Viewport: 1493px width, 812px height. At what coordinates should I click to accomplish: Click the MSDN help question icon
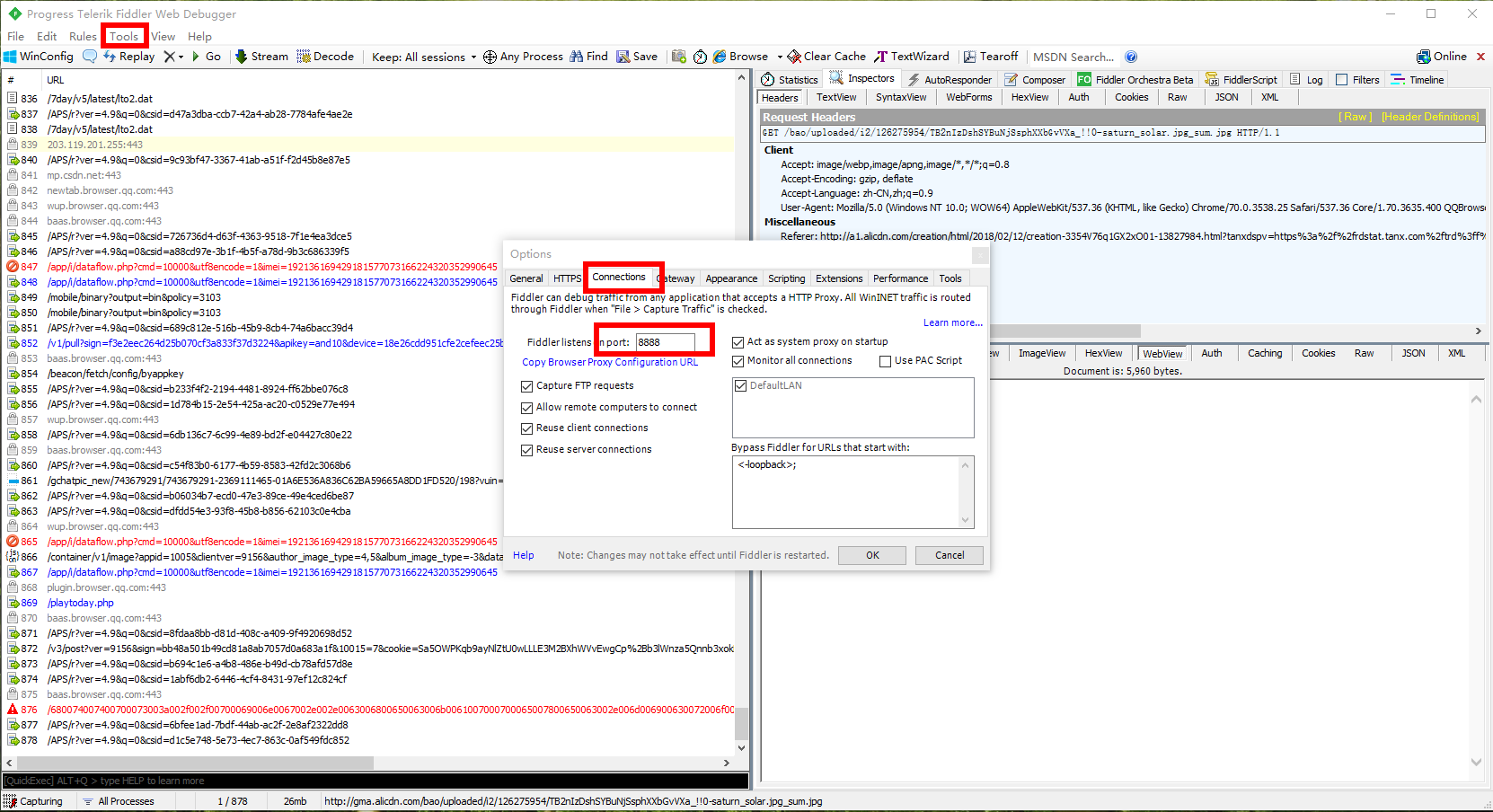pos(1131,57)
